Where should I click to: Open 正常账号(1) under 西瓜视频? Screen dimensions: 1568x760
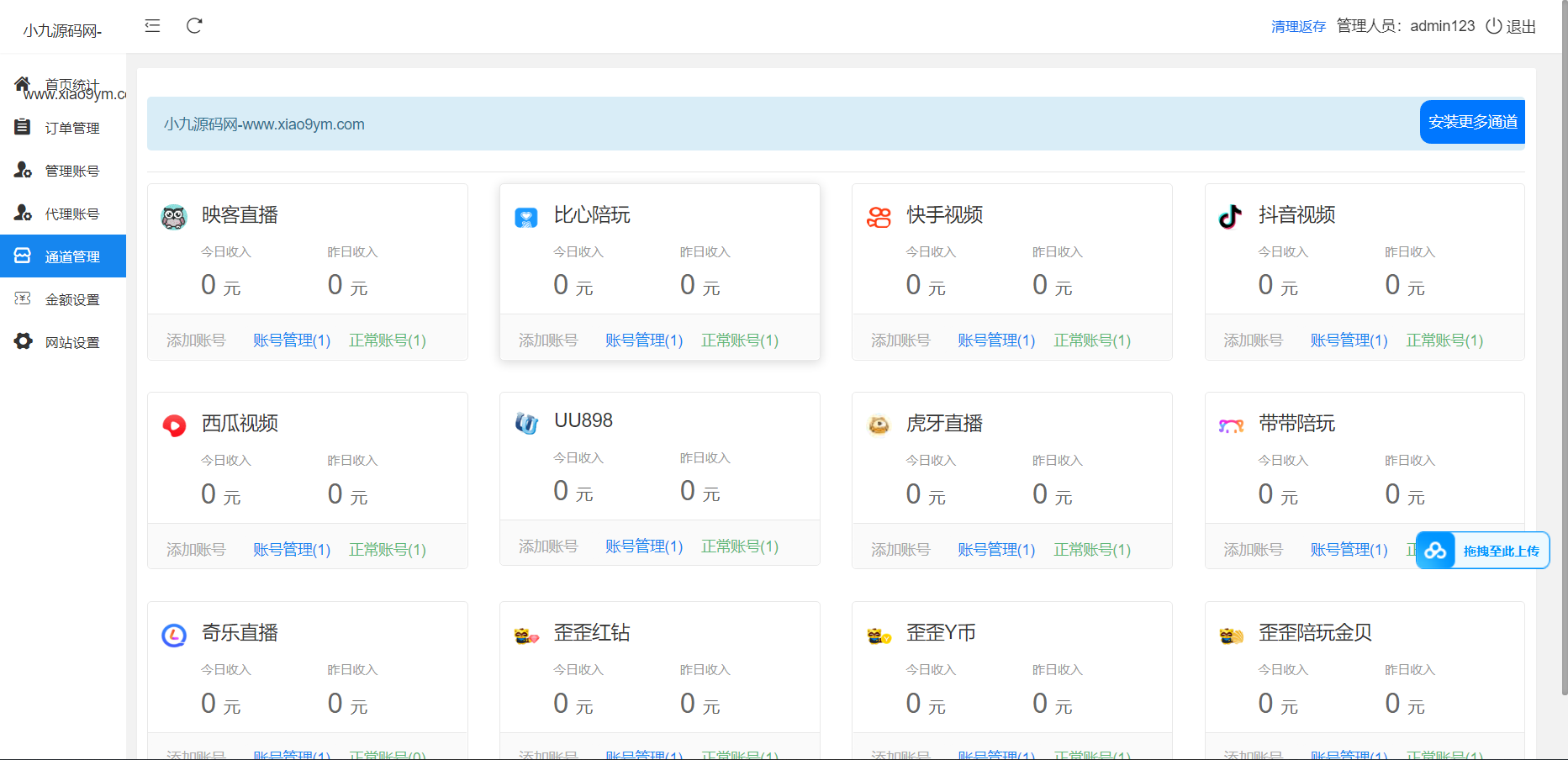[x=388, y=550]
